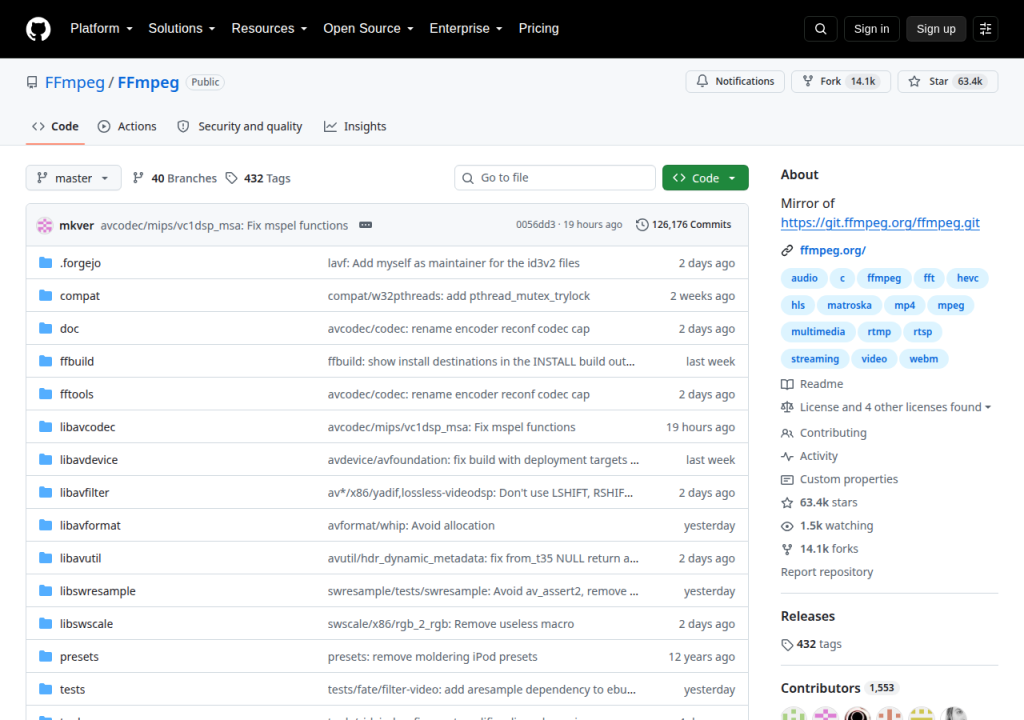This screenshot has width=1024, height=720.
Task: Expand the Open Source menu
Action: (x=368, y=29)
